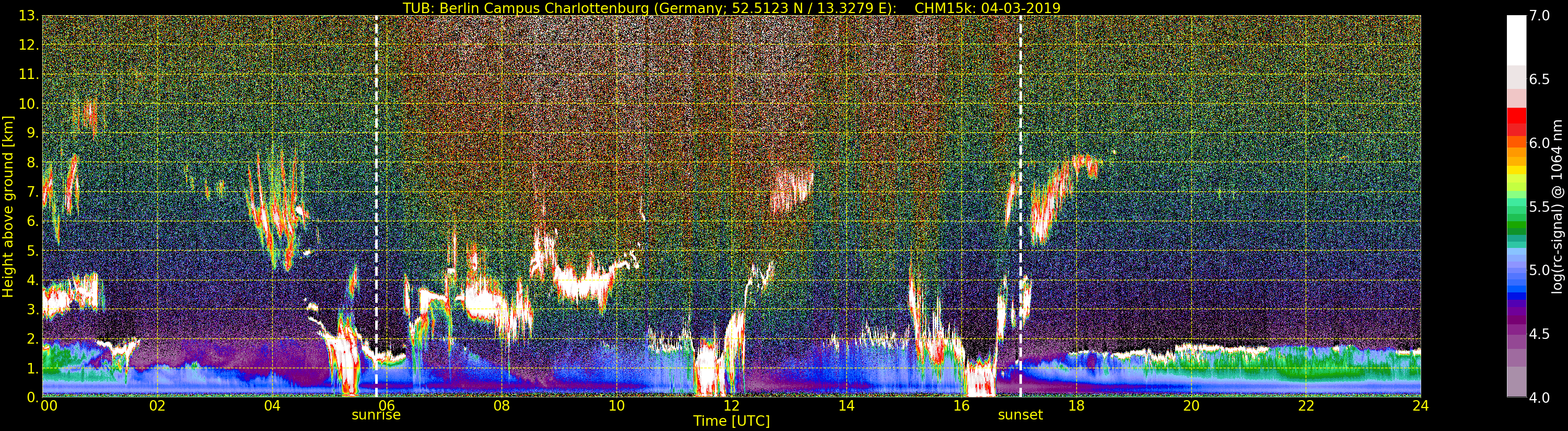Image resolution: width=1568 pixels, height=431 pixels.
Task: Click the "log(rc-signal) @ 1064 nm" colorbar label
Action: [1558, 206]
